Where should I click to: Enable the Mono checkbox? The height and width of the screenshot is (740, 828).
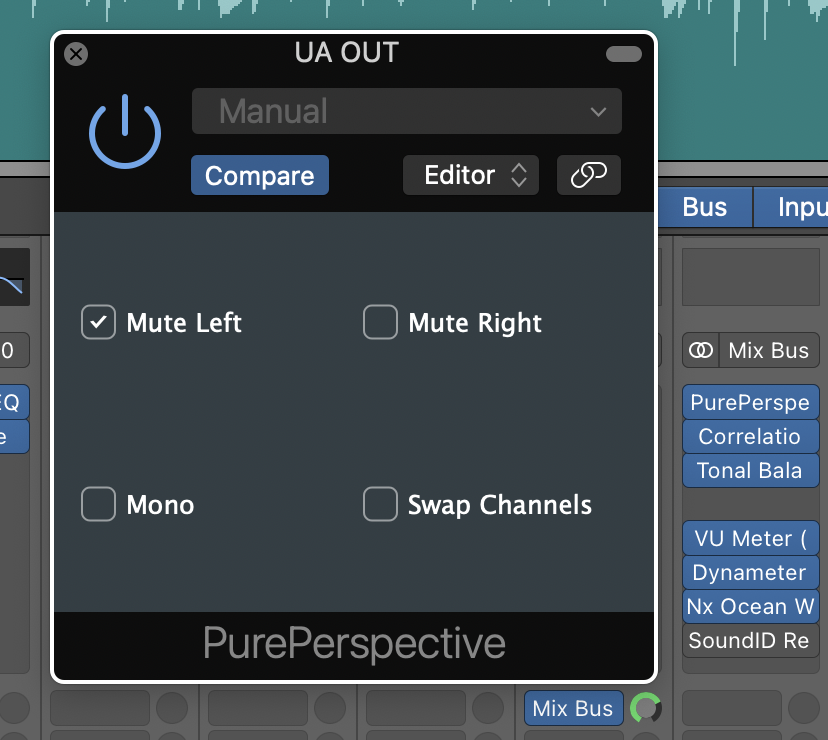click(x=97, y=504)
